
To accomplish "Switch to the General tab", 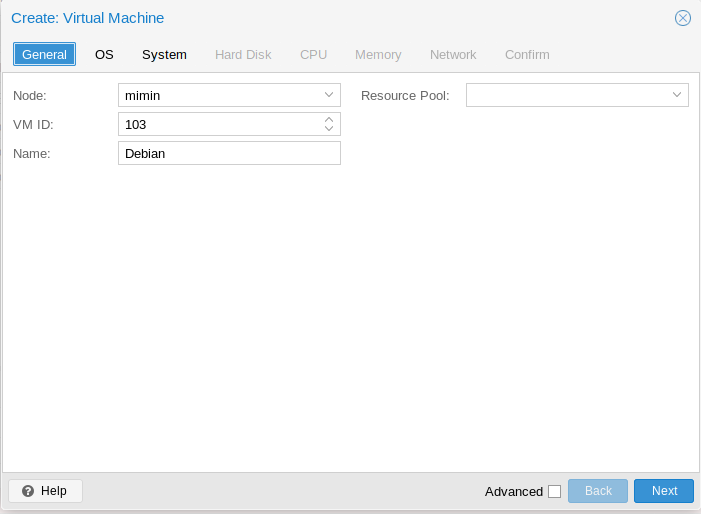I will pos(44,54).
